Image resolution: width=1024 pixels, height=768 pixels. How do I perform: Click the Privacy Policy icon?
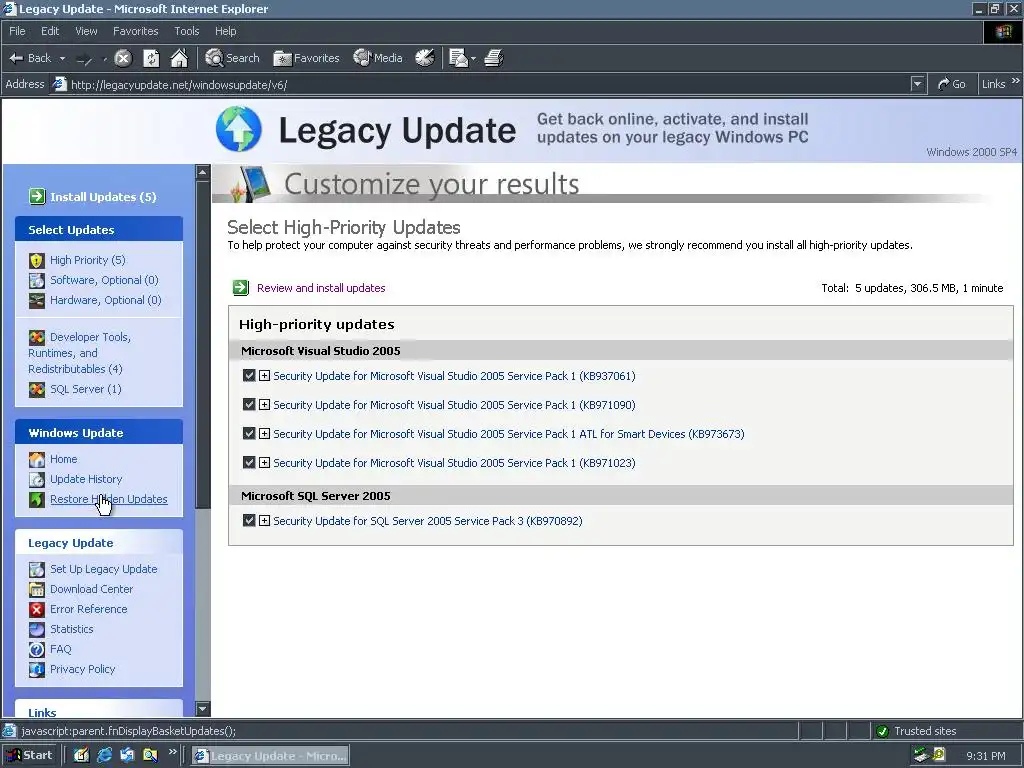tap(37, 669)
